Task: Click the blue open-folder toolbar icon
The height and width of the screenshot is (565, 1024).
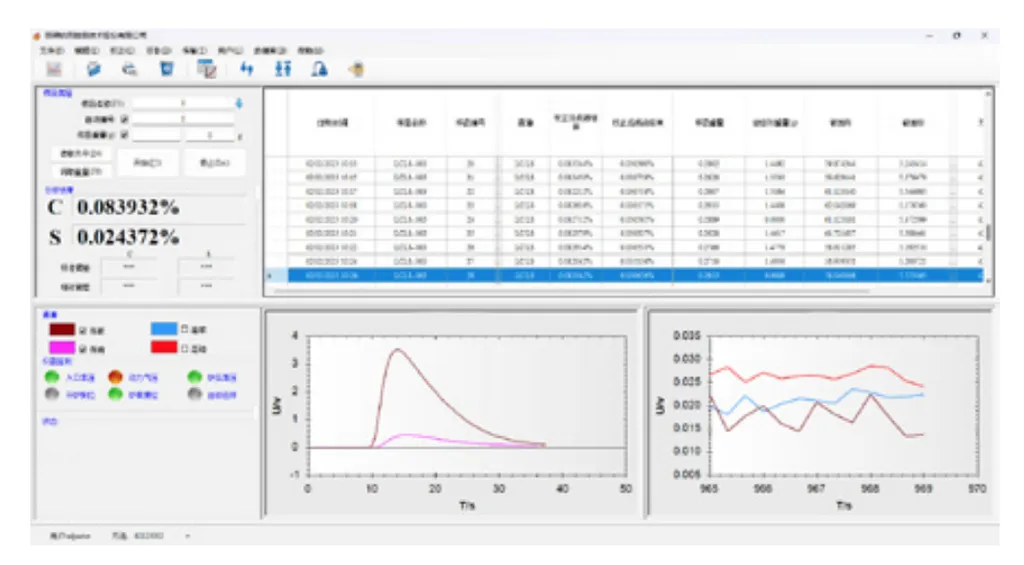Action: click(93, 69)
